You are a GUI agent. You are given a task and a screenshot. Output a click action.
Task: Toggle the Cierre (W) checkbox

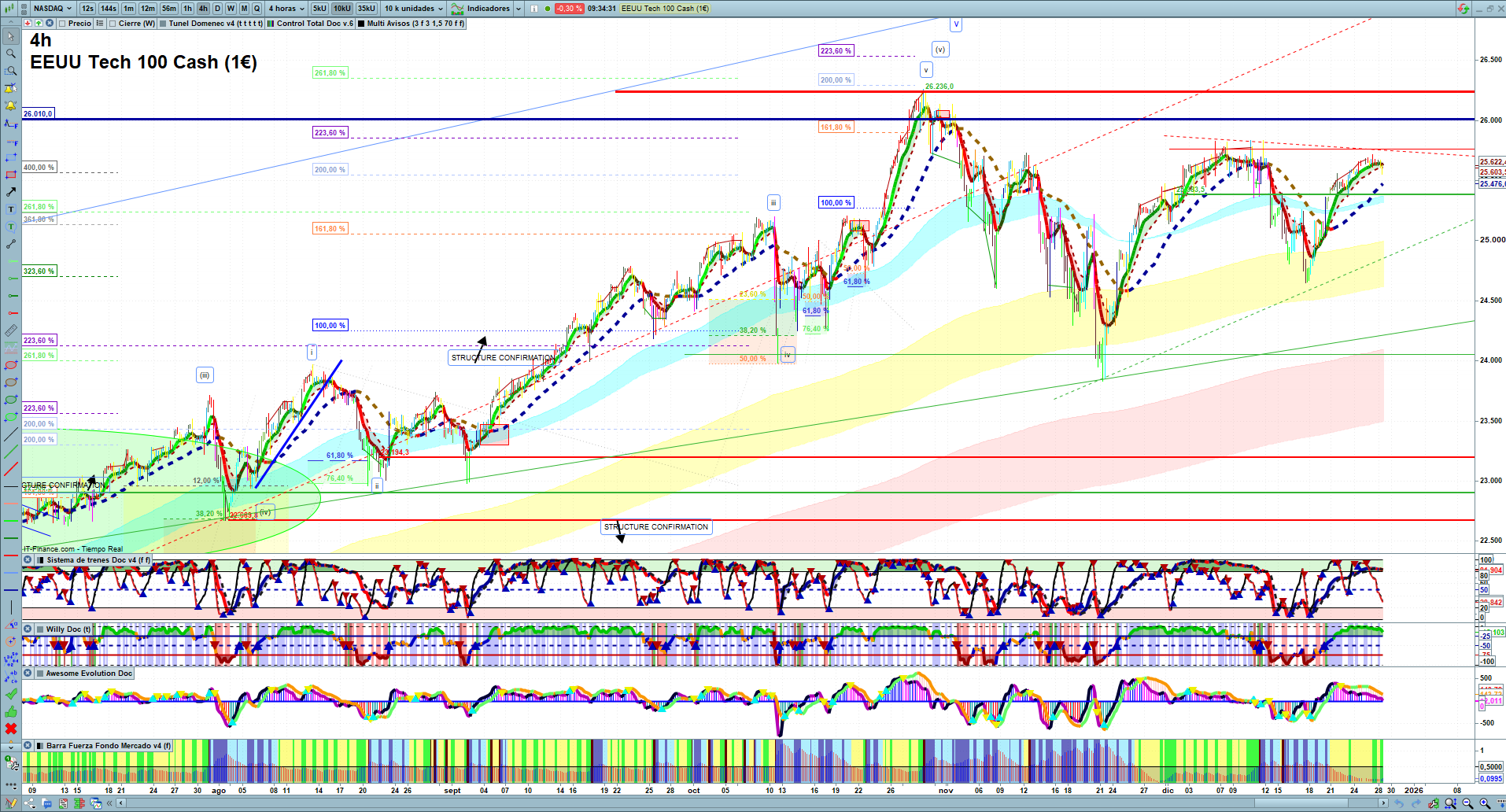click(113, 24)
